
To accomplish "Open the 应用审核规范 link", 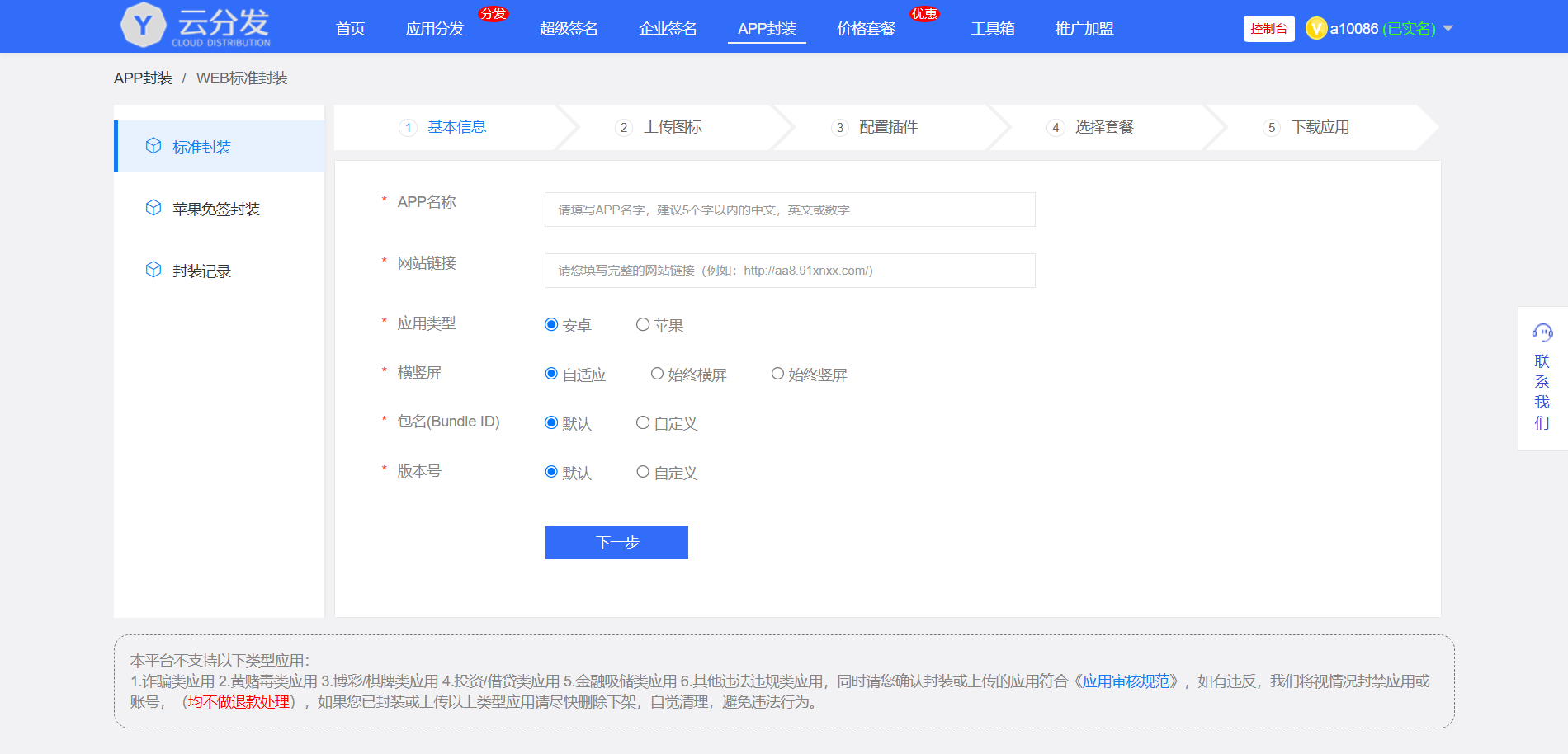I will (x=1126, y=681).
